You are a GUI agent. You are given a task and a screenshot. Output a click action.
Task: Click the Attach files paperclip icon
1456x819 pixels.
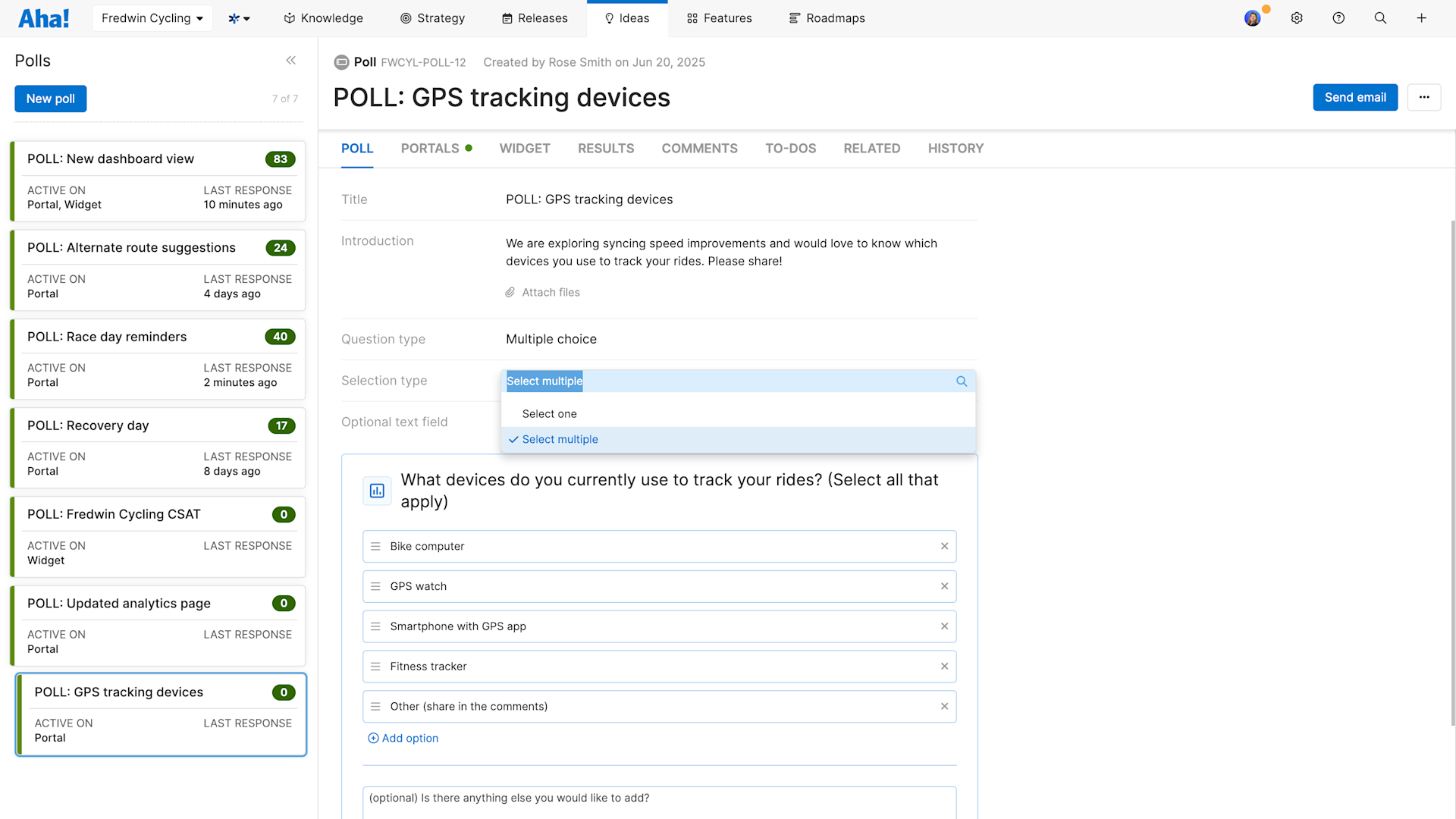coord(510,292)
